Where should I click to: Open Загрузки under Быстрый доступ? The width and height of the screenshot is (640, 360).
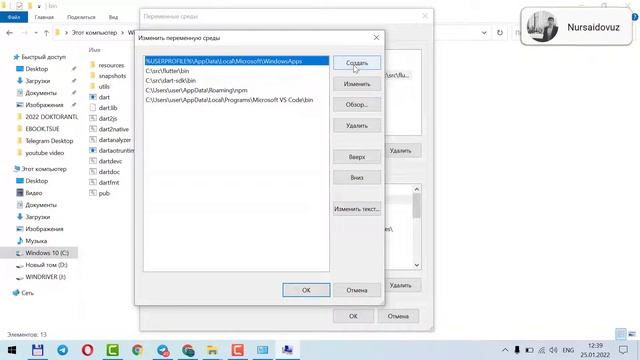point(38,81)
